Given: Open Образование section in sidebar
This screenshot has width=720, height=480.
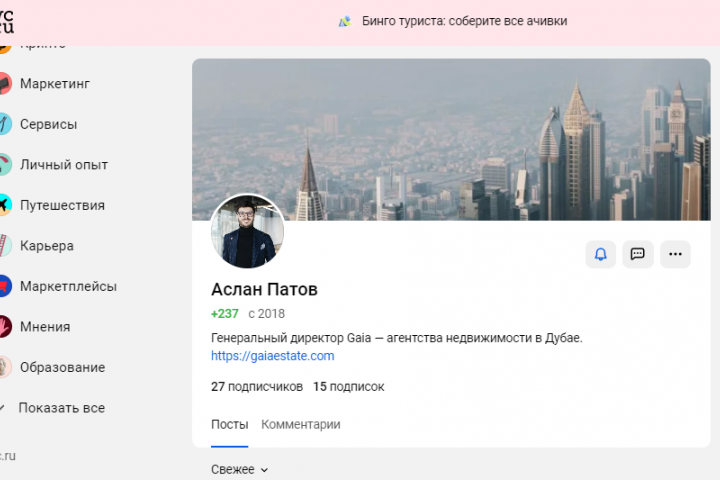Looking at the screenshot, I should (x=62, y=367).
